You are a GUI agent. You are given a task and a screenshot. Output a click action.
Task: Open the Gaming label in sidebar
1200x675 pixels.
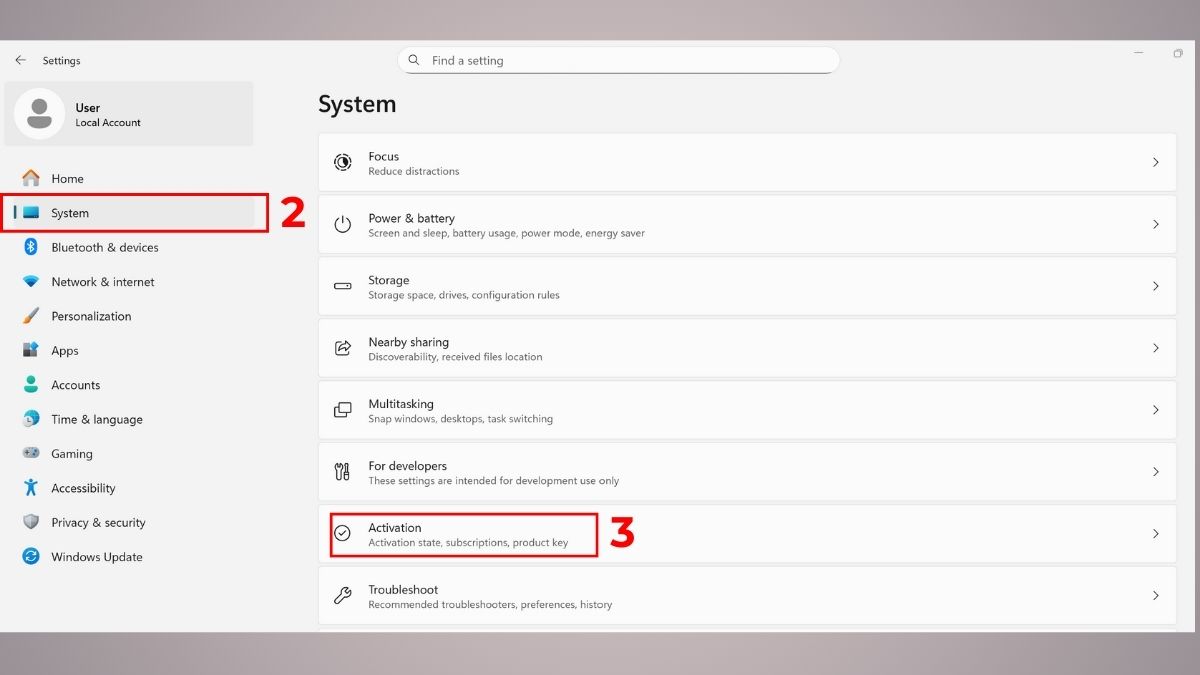point(72,454)
